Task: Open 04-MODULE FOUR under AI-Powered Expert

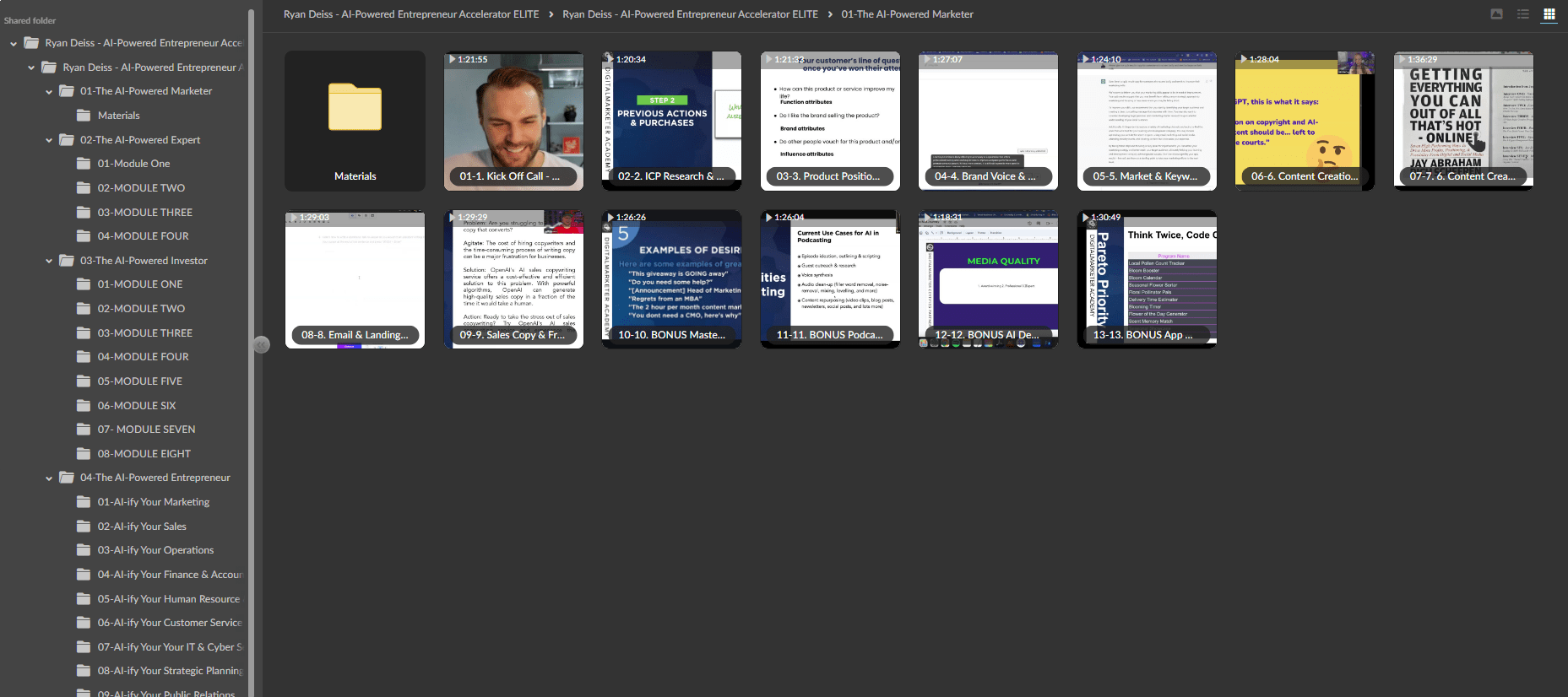Action: 143,236
